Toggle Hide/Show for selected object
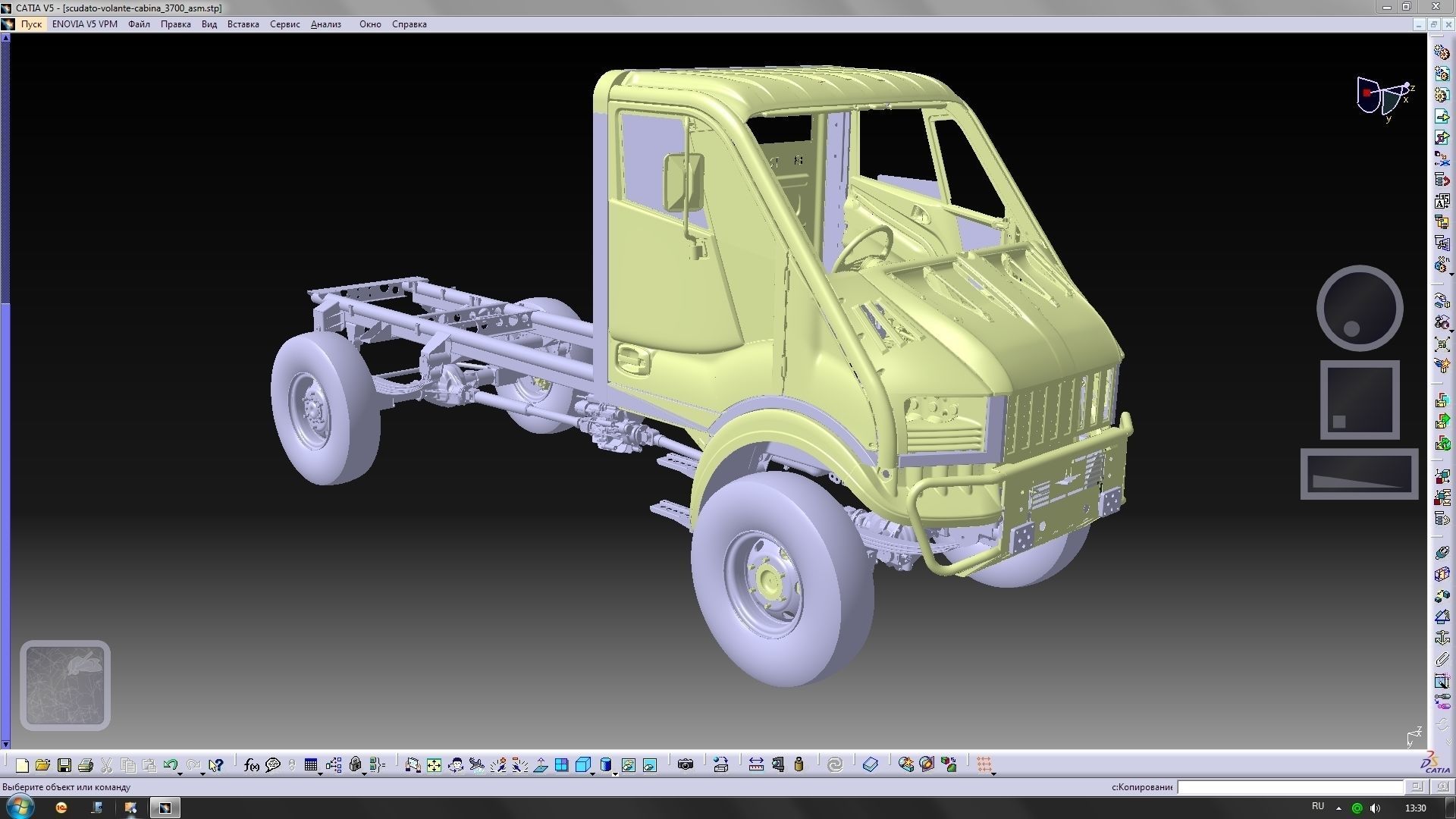The image size is (1456, 819). pos(629,764)
